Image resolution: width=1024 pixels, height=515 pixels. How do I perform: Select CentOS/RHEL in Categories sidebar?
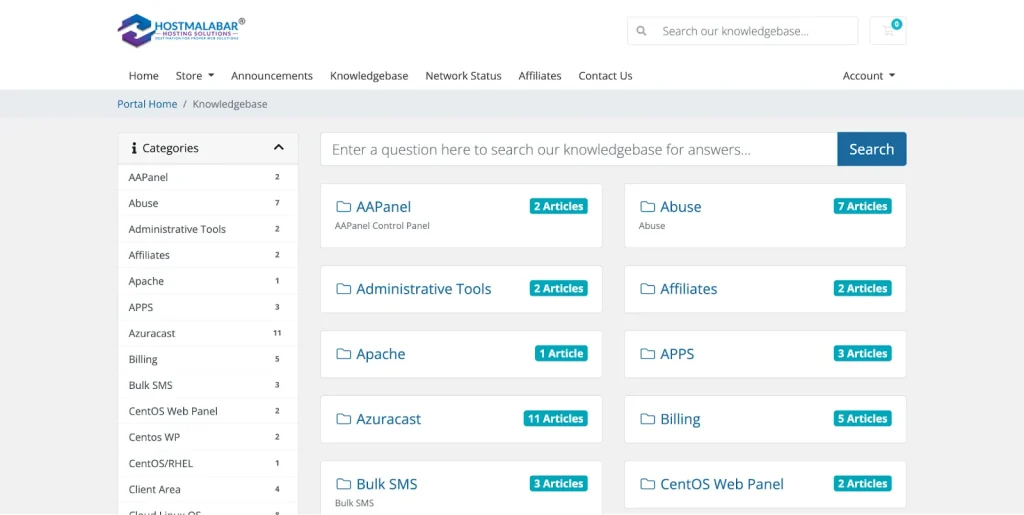[x=208, y=463]
